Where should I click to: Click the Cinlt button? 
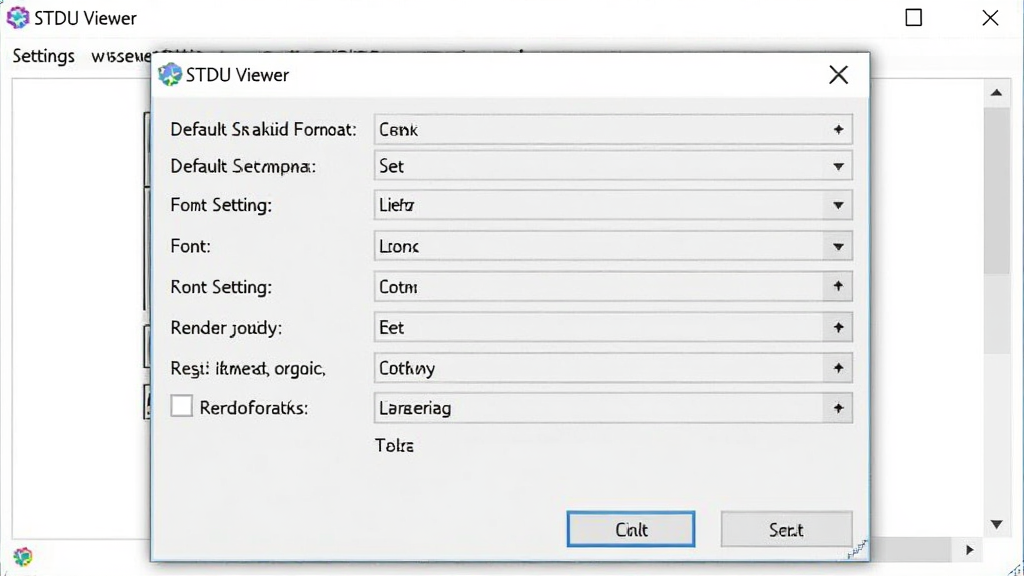pyautogui.click(x=631, y=529)
